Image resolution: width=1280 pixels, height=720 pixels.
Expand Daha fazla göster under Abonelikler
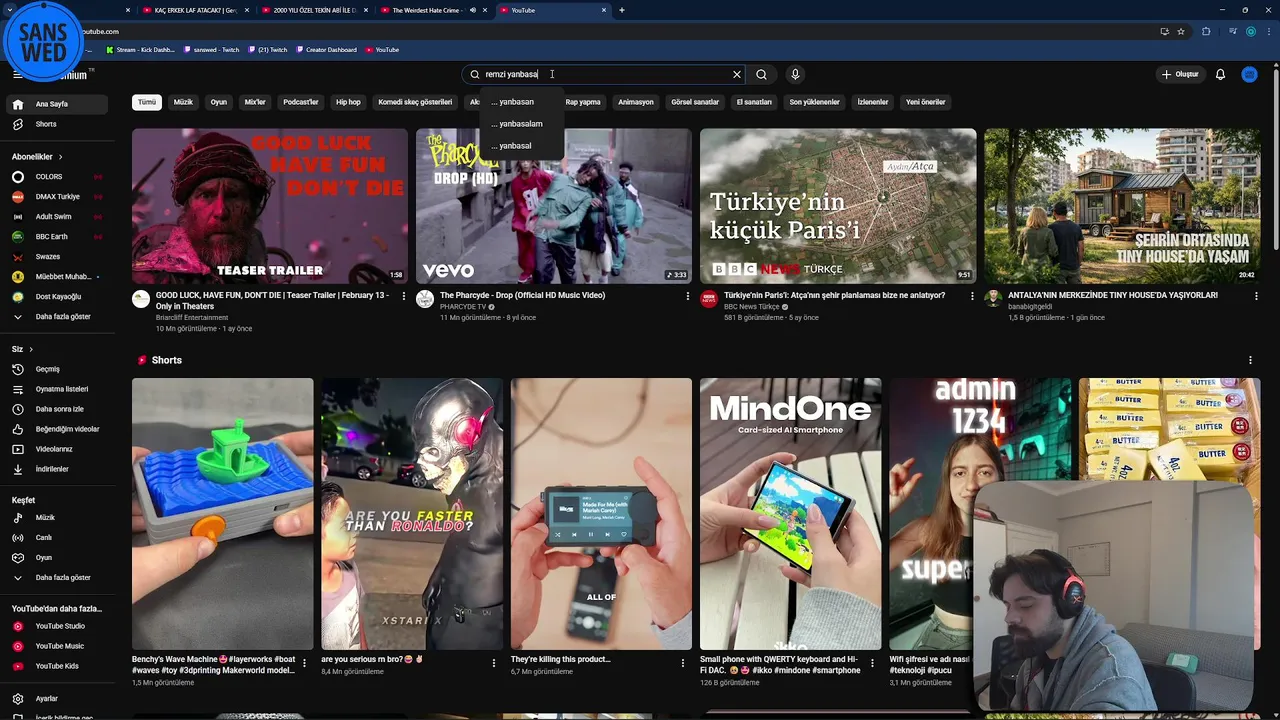(58, 317)
